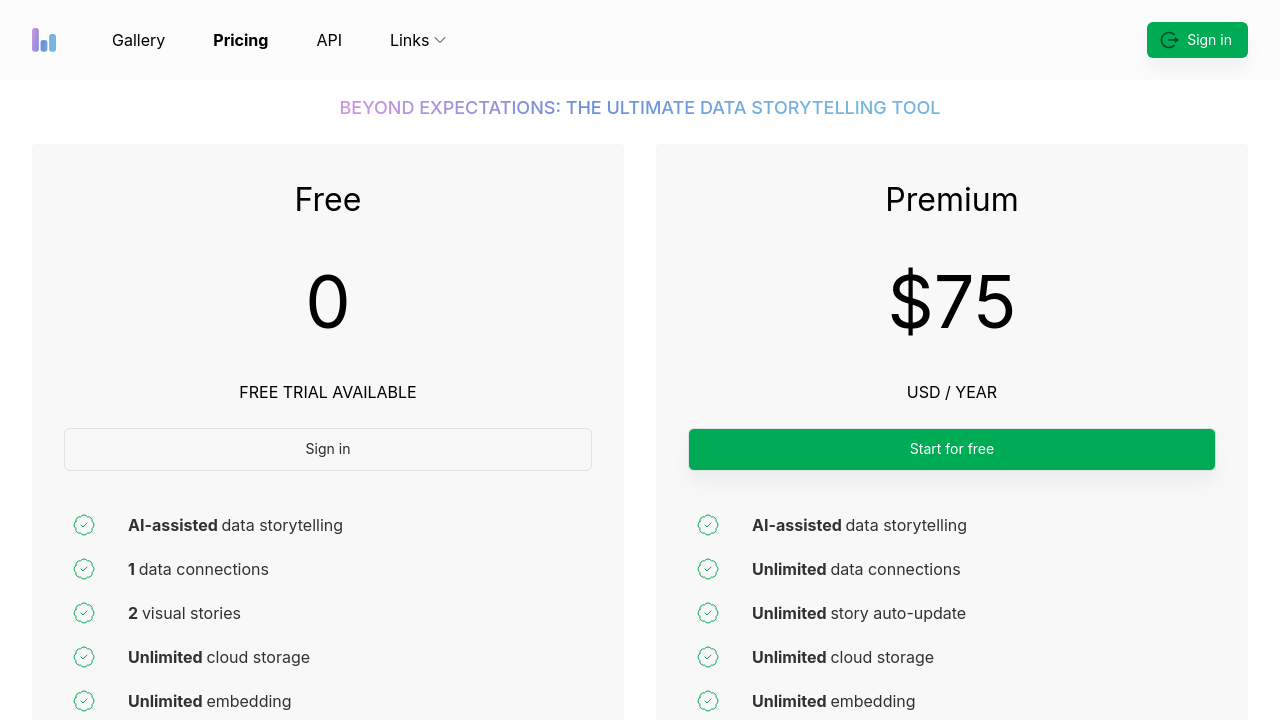Click the Start for free button
Screen dimensions: 1280x720
tap(951, 449)
